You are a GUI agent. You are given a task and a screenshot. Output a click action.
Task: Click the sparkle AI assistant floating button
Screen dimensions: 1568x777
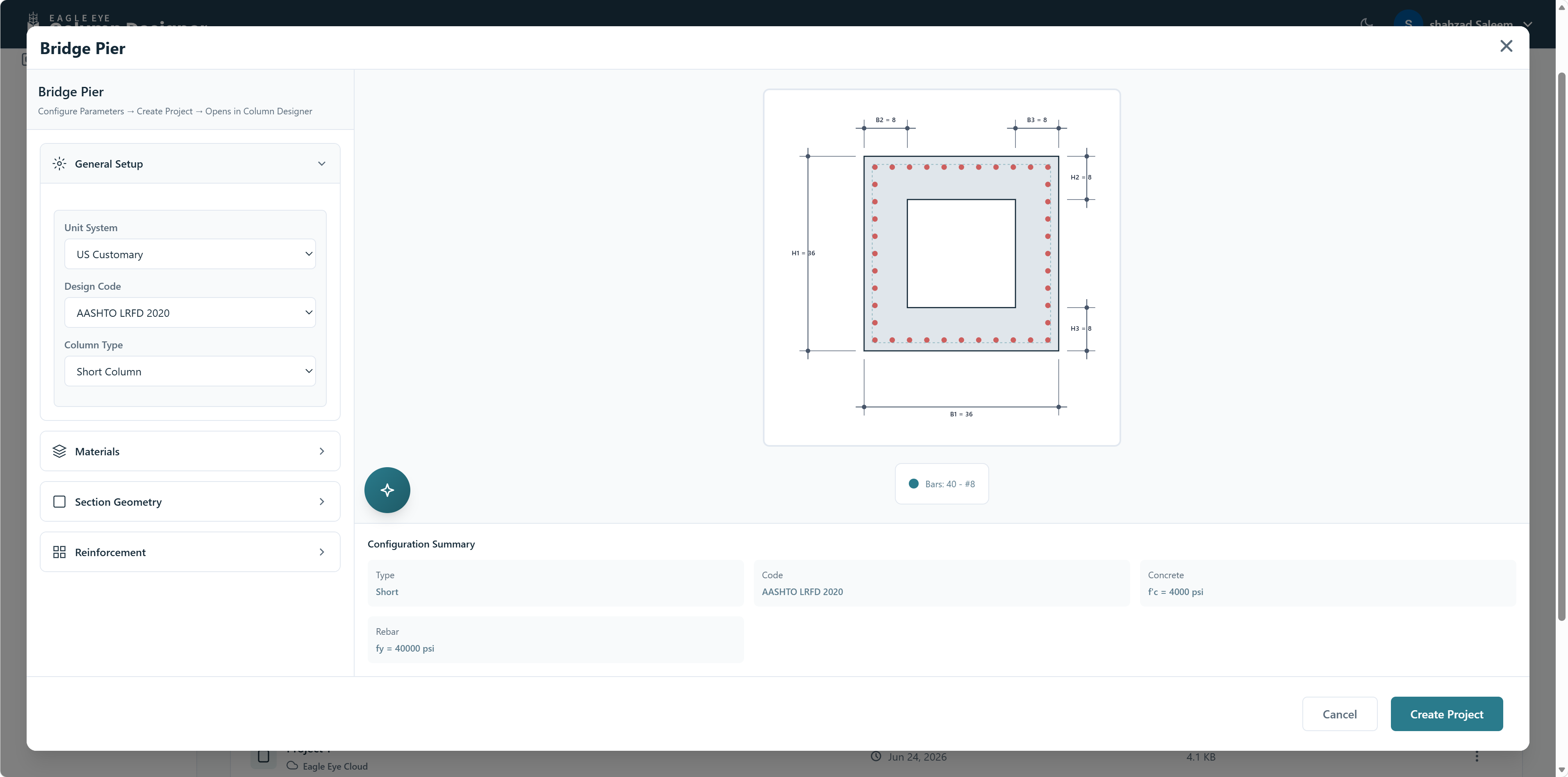tap(387, 490)
